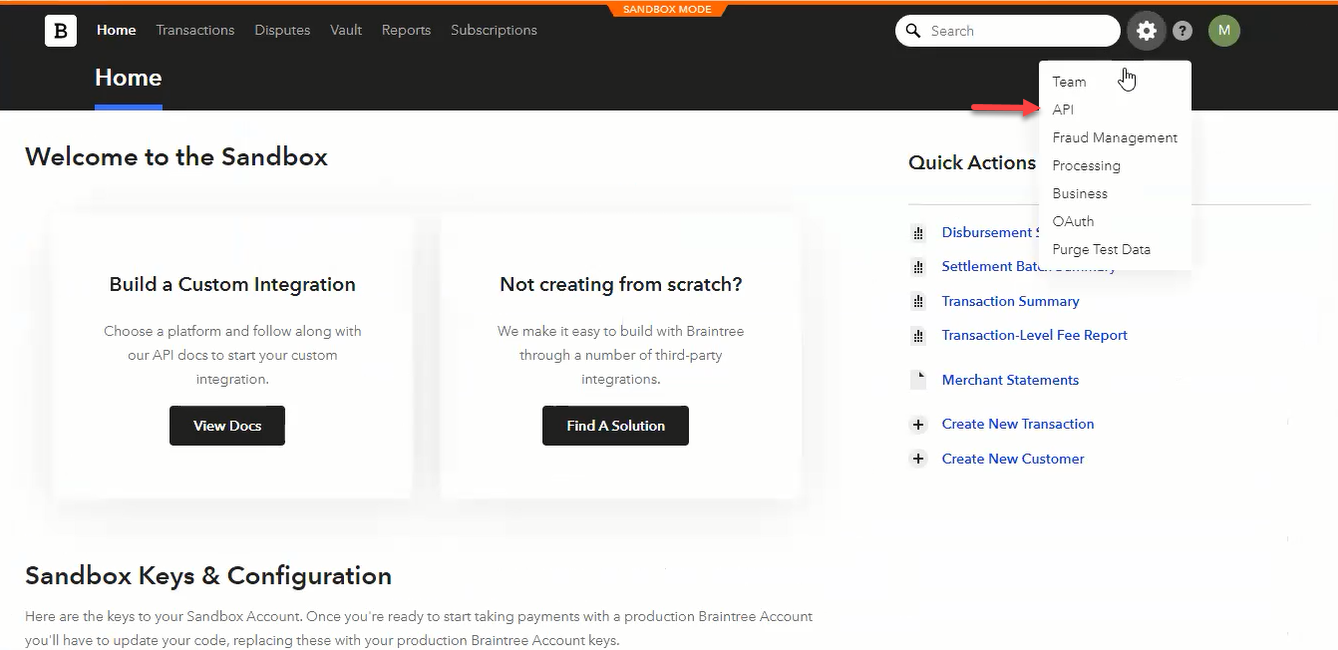
Task: Go to the Home nav item
Action: (116, 30)
